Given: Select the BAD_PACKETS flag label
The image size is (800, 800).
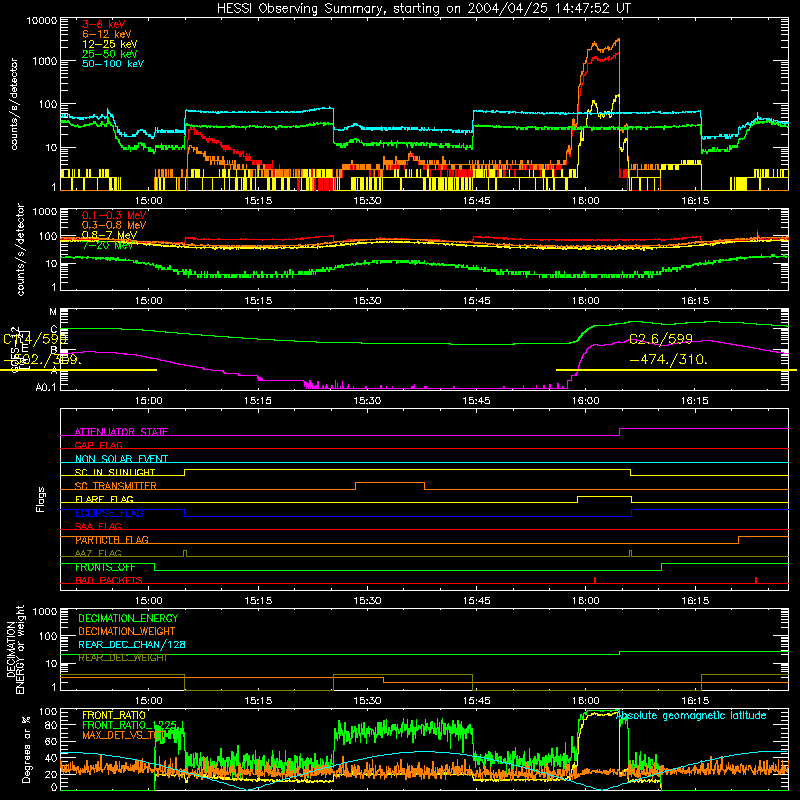Looking at the screenshot, I should pos(109,580).
